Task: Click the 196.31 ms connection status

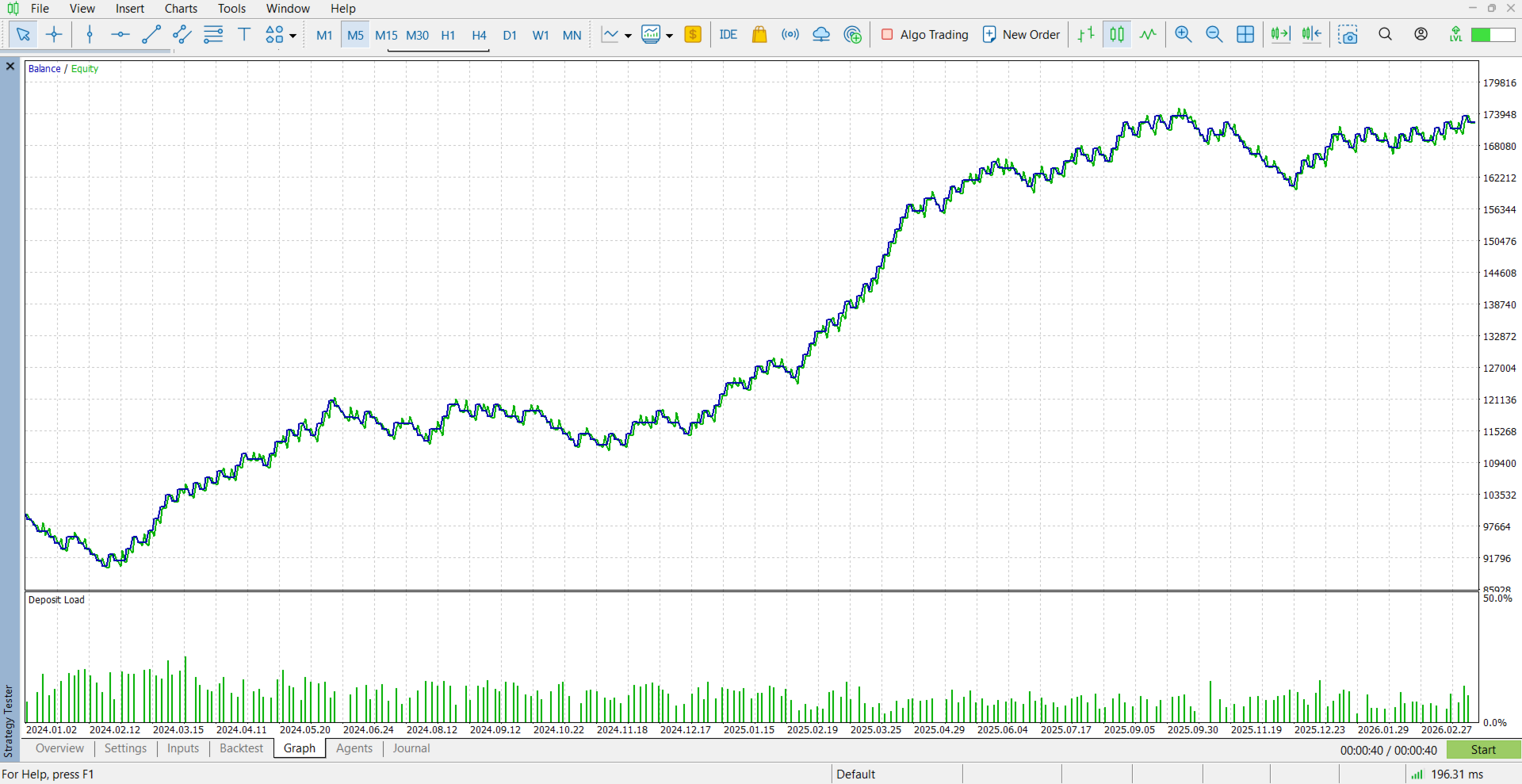Action: pyautogui.click(x=1447, y=774)
